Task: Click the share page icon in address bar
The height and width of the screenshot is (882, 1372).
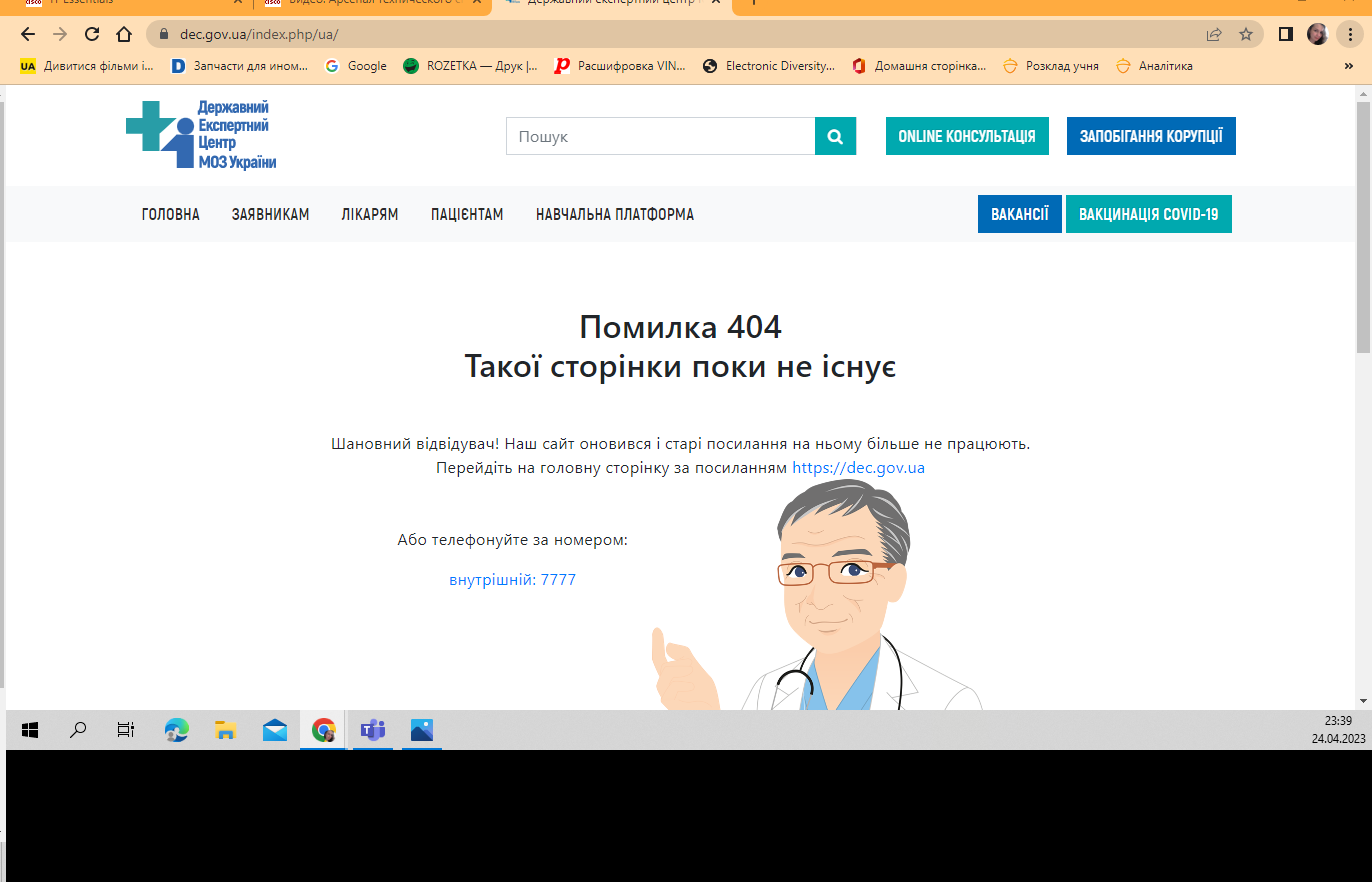Action: coord(1214,34)
